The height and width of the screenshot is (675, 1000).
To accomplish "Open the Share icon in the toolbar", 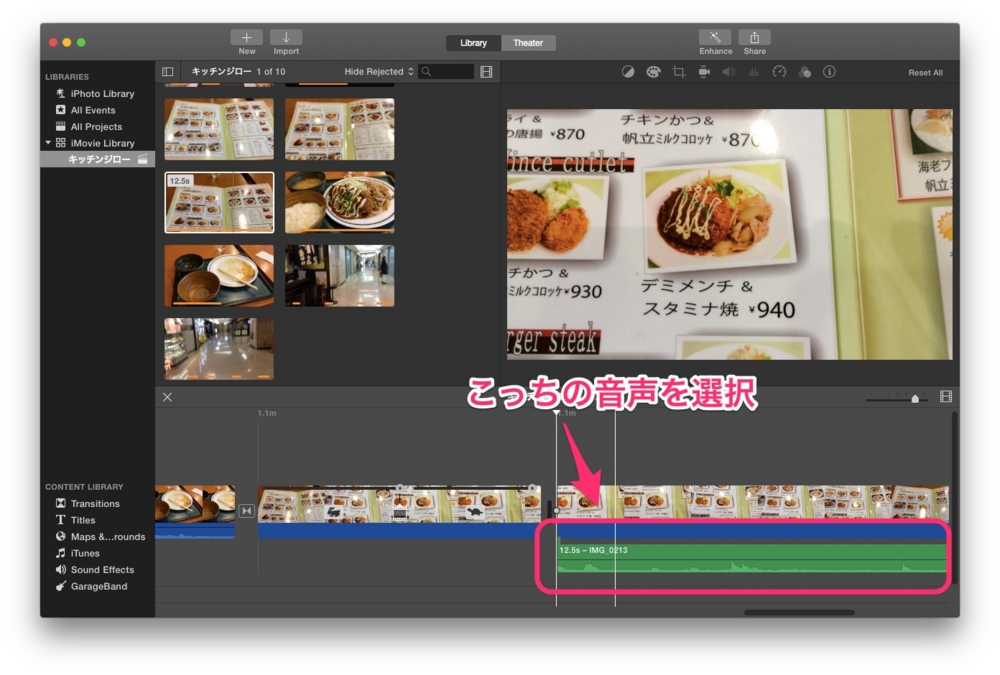I will tap(754, 38).
